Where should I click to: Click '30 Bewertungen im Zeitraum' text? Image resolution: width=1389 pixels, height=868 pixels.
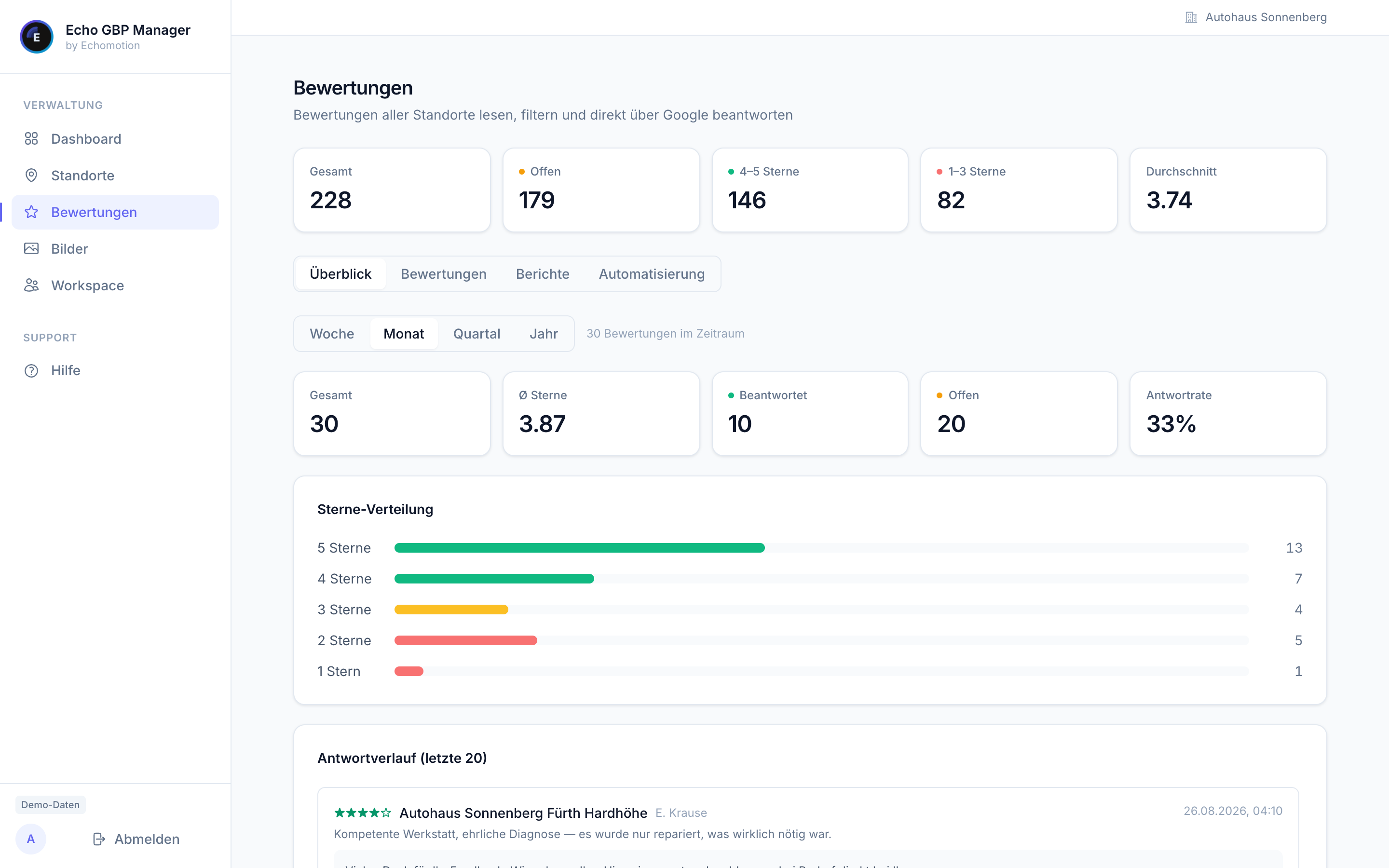(x=665, y=334)
